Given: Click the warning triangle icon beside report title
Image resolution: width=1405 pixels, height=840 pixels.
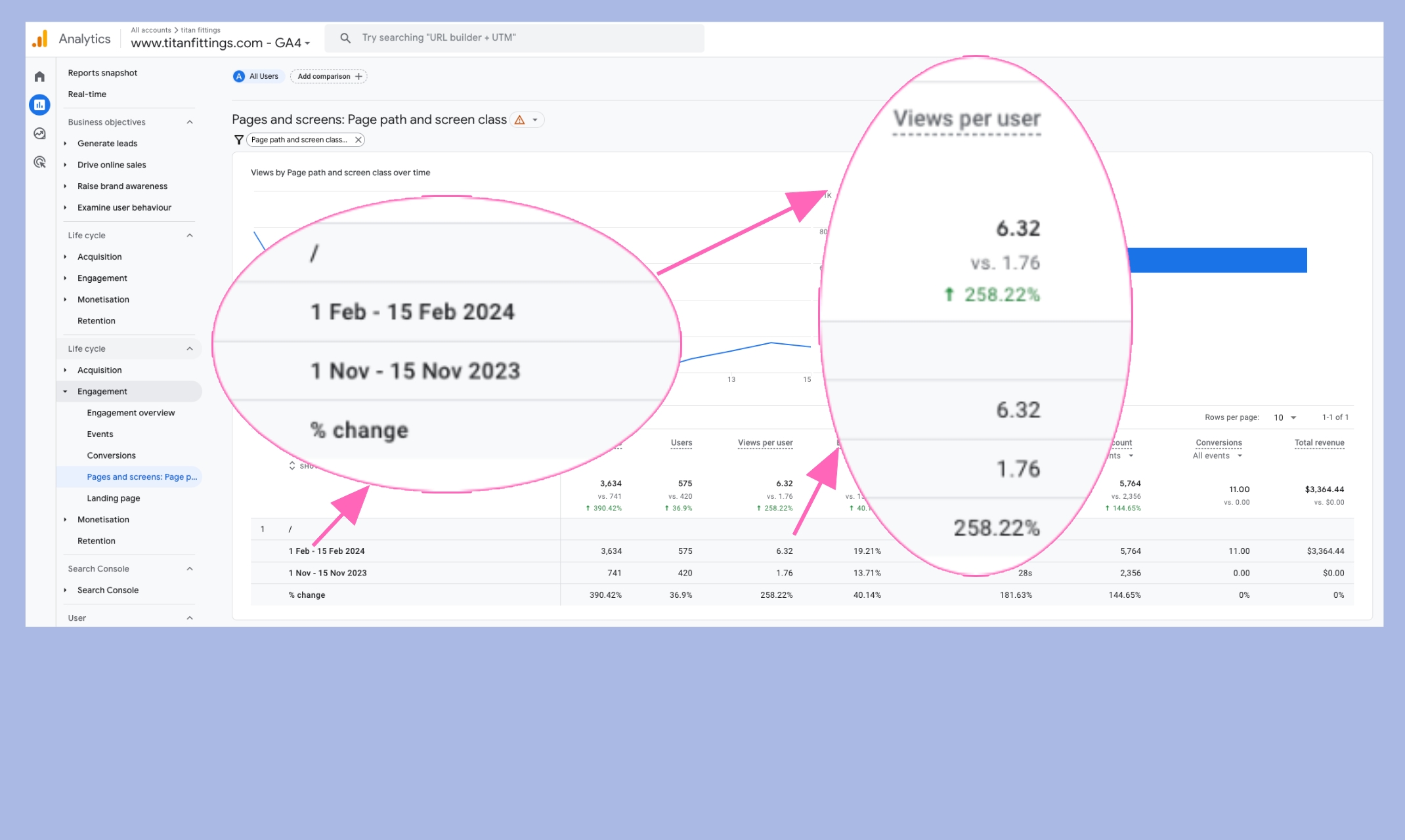Looking at the screenshot, I should tap(519, 120).
